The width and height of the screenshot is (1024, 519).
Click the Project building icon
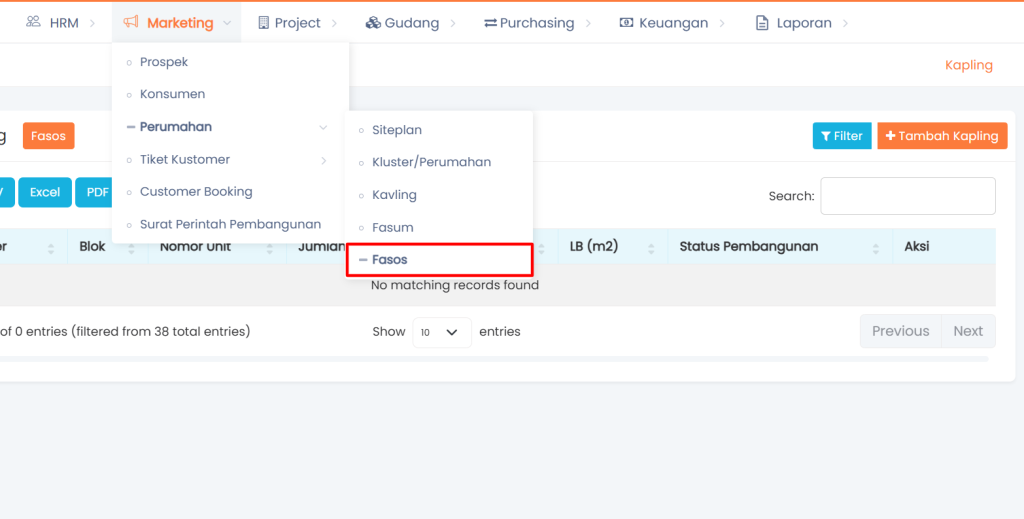pyautogui.click(x=263, y=22)
